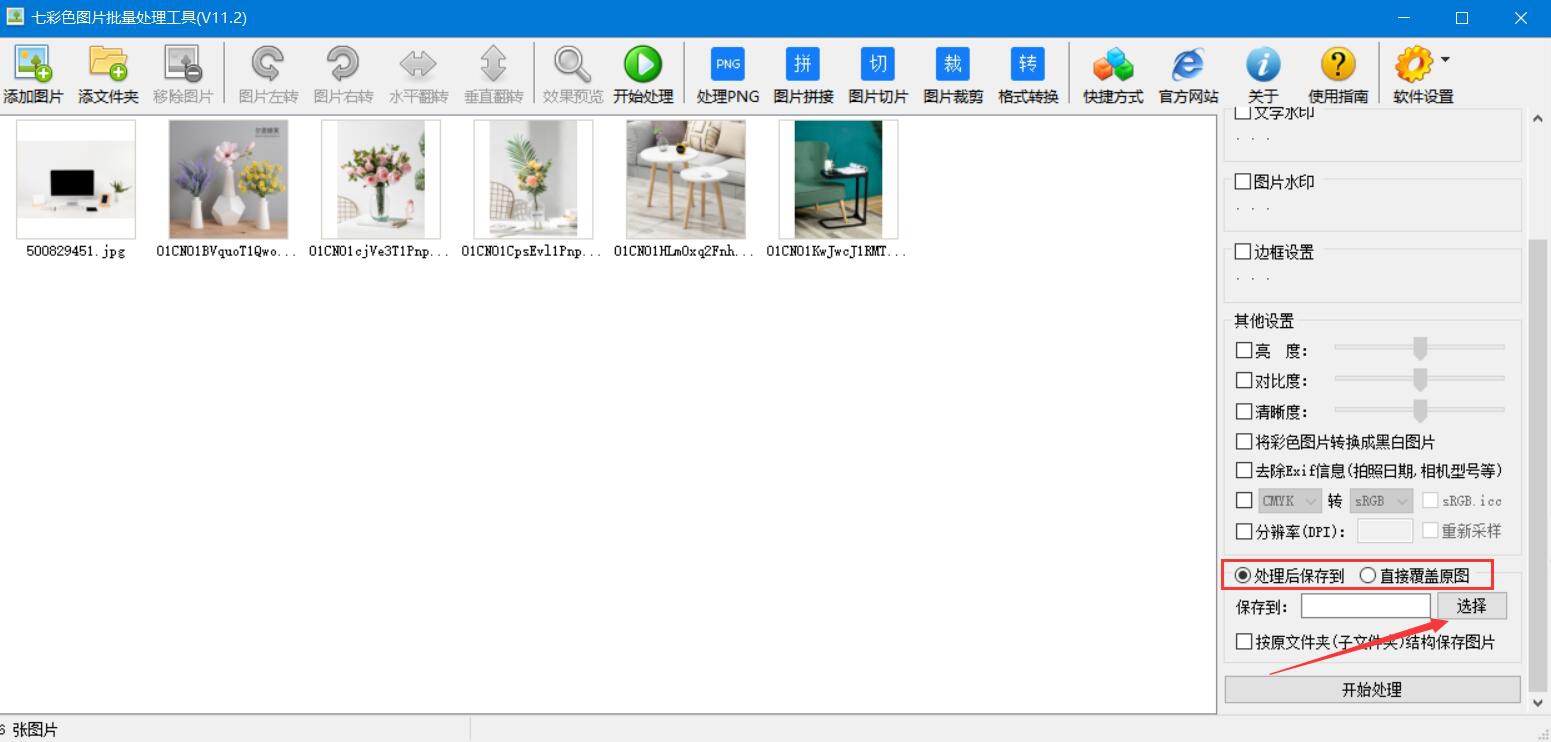
Task: Click the 选择 (browse) button
Action: click(1471, 606)
